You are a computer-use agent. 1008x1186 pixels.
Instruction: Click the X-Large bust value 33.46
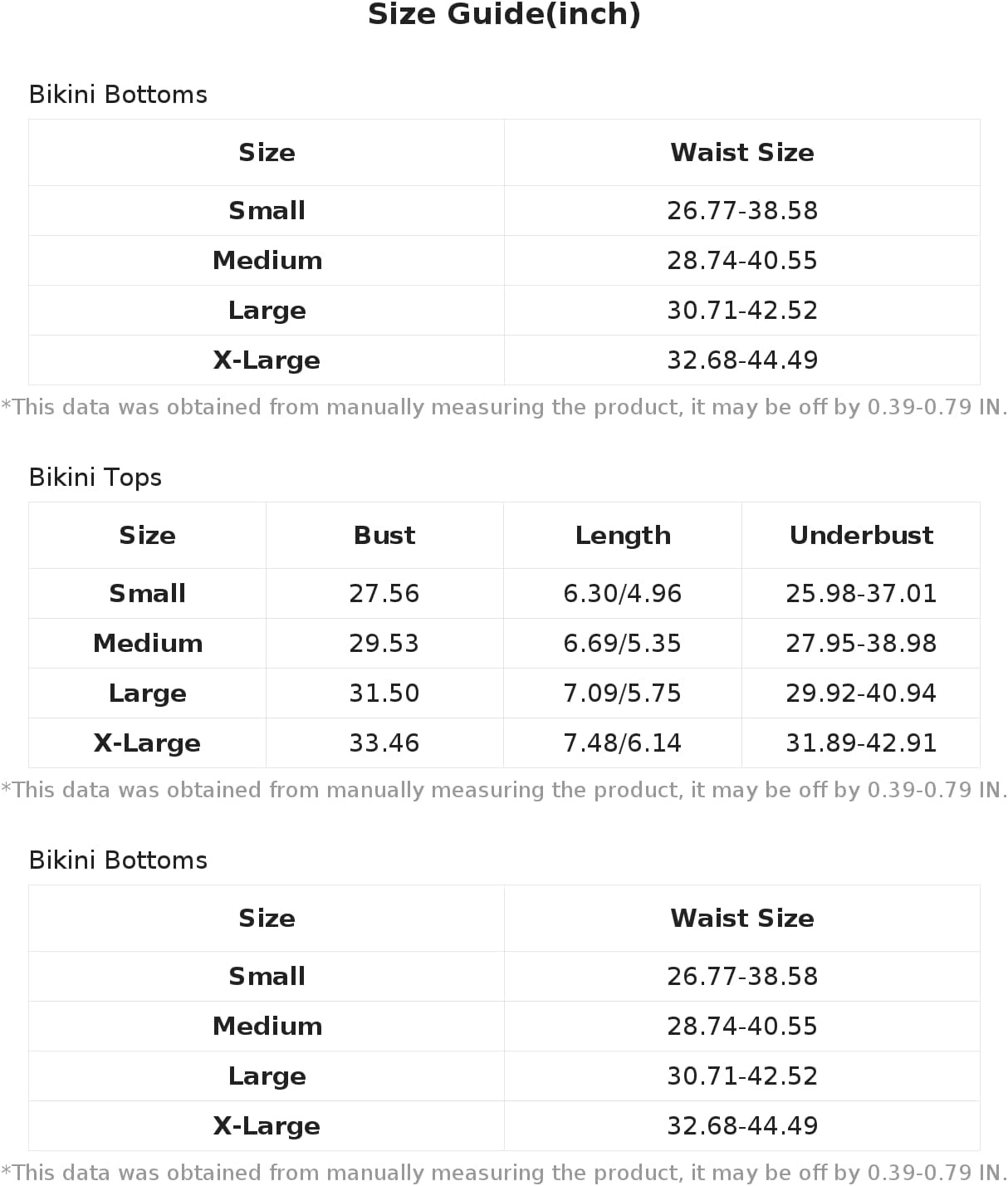(x=384, y=743)
